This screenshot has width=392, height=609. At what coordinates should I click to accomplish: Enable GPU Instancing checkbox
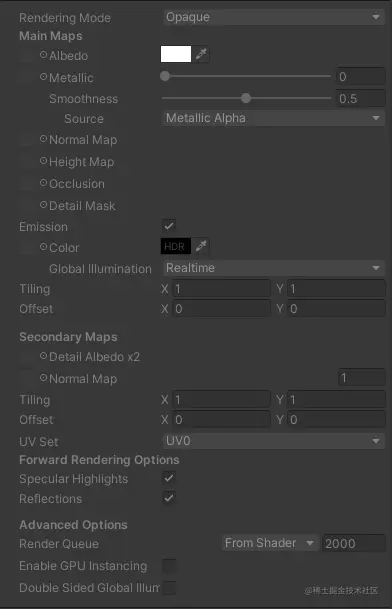(169, 566)
